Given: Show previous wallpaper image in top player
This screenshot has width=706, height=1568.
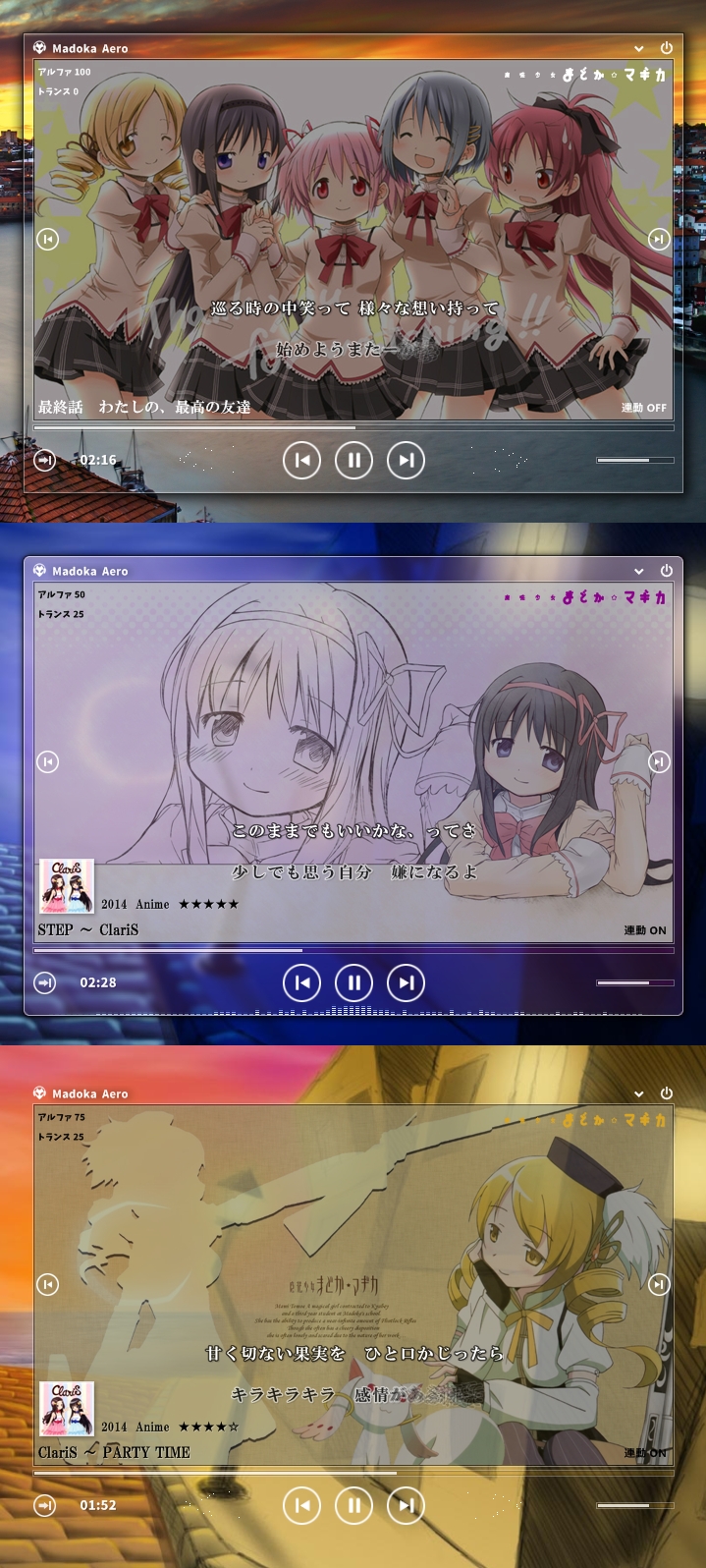Looking at the screenshot, I should (x=47, y=239).
